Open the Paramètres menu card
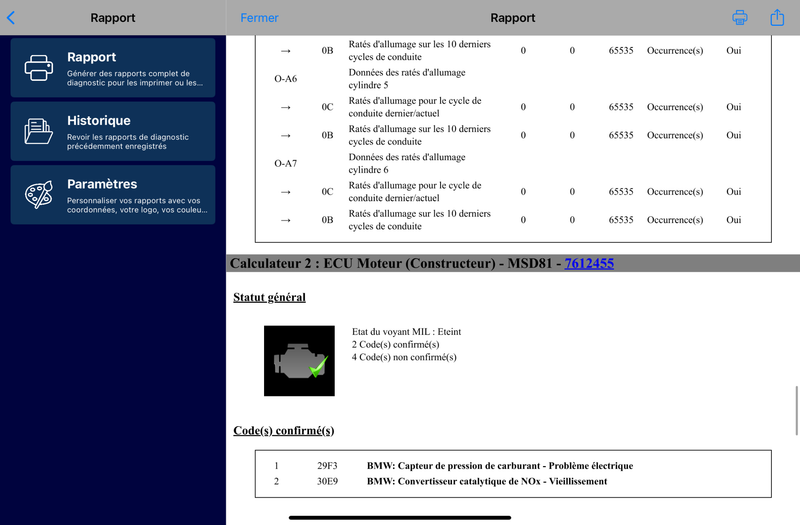 coord(113,194)
